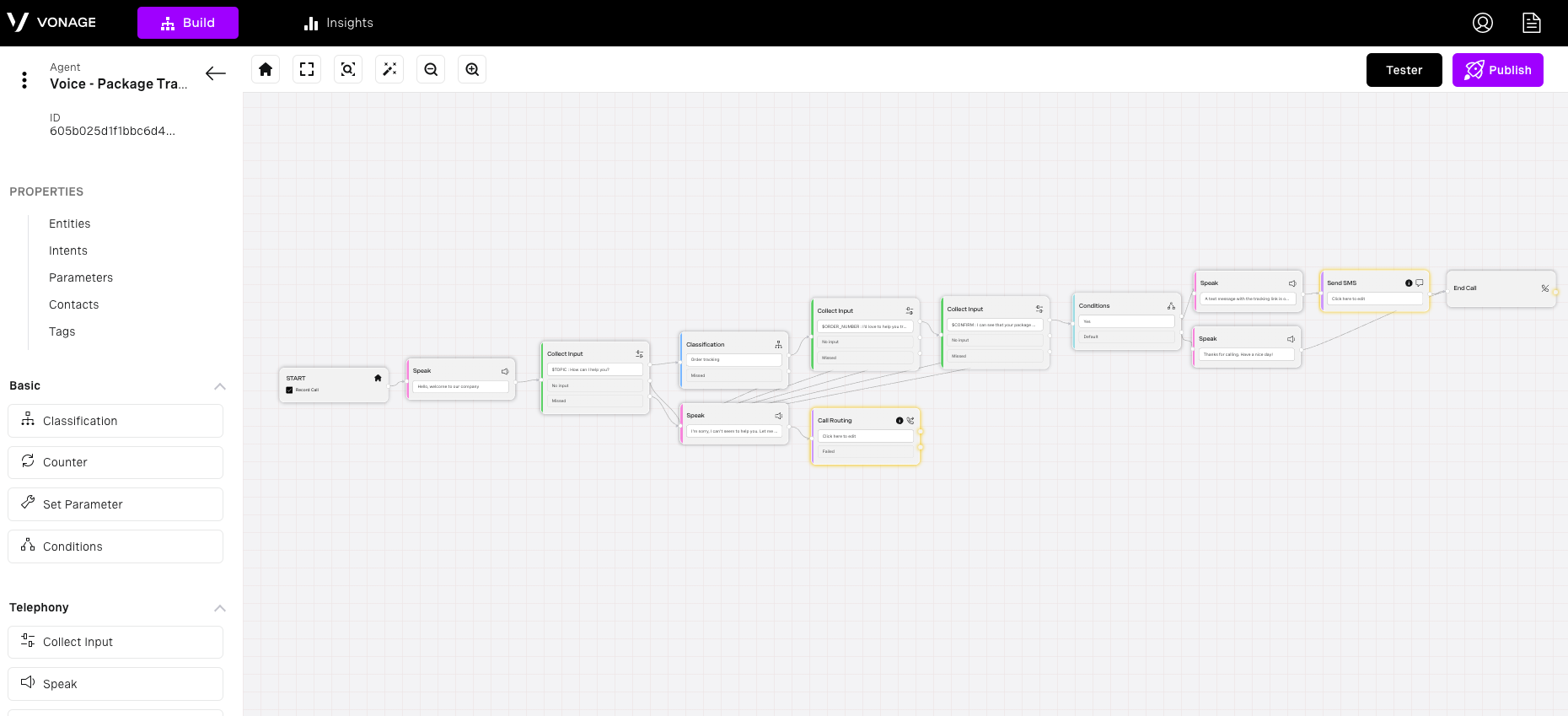Screen dimensions: 1568x716
Task: Click the End Call node title
Action: click(x=1465, y=288)
